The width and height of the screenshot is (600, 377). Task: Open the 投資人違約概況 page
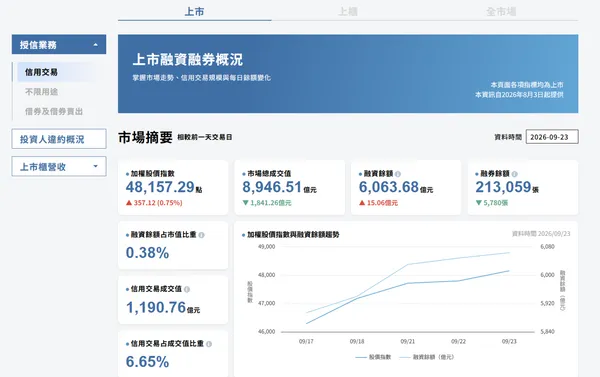(x=59, y=139)
